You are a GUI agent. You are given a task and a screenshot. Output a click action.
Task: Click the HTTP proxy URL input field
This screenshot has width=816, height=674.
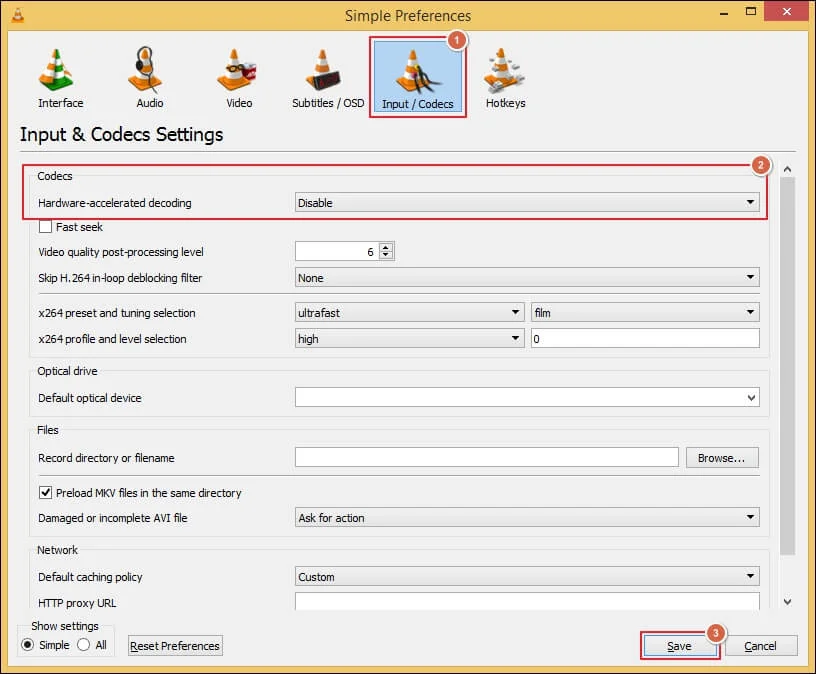tap(527, 602)
